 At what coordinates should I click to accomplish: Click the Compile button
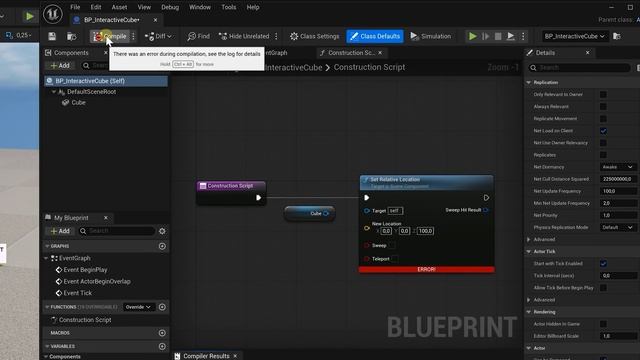click(109, 36)
